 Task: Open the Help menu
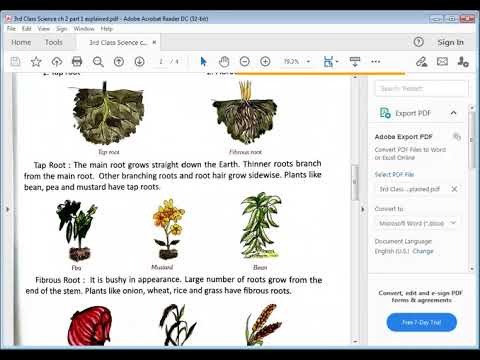[x=107, y=29]
